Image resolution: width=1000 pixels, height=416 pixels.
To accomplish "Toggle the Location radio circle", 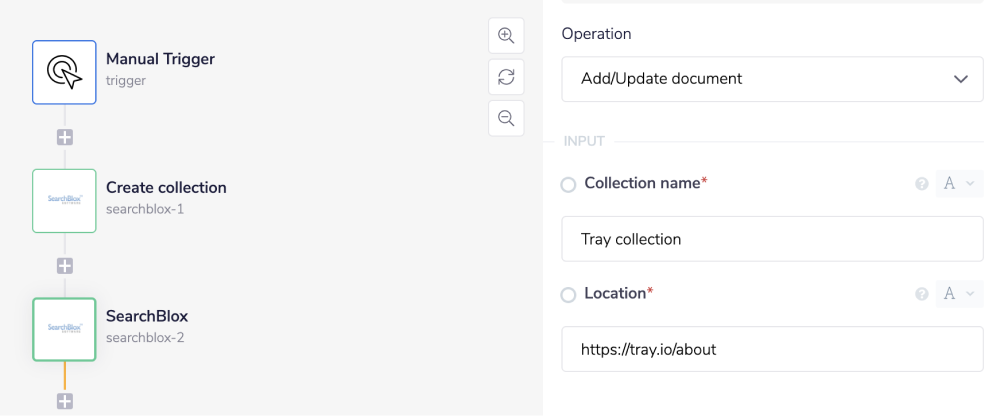I will (x=568, y=295).
